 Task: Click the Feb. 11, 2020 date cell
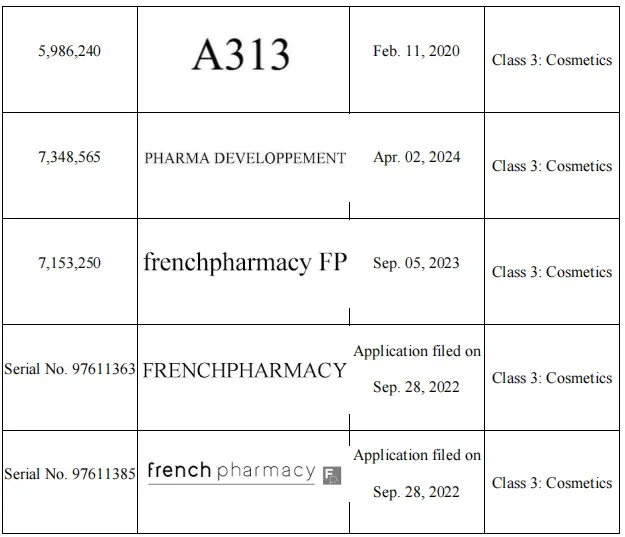tap(416, 51)
